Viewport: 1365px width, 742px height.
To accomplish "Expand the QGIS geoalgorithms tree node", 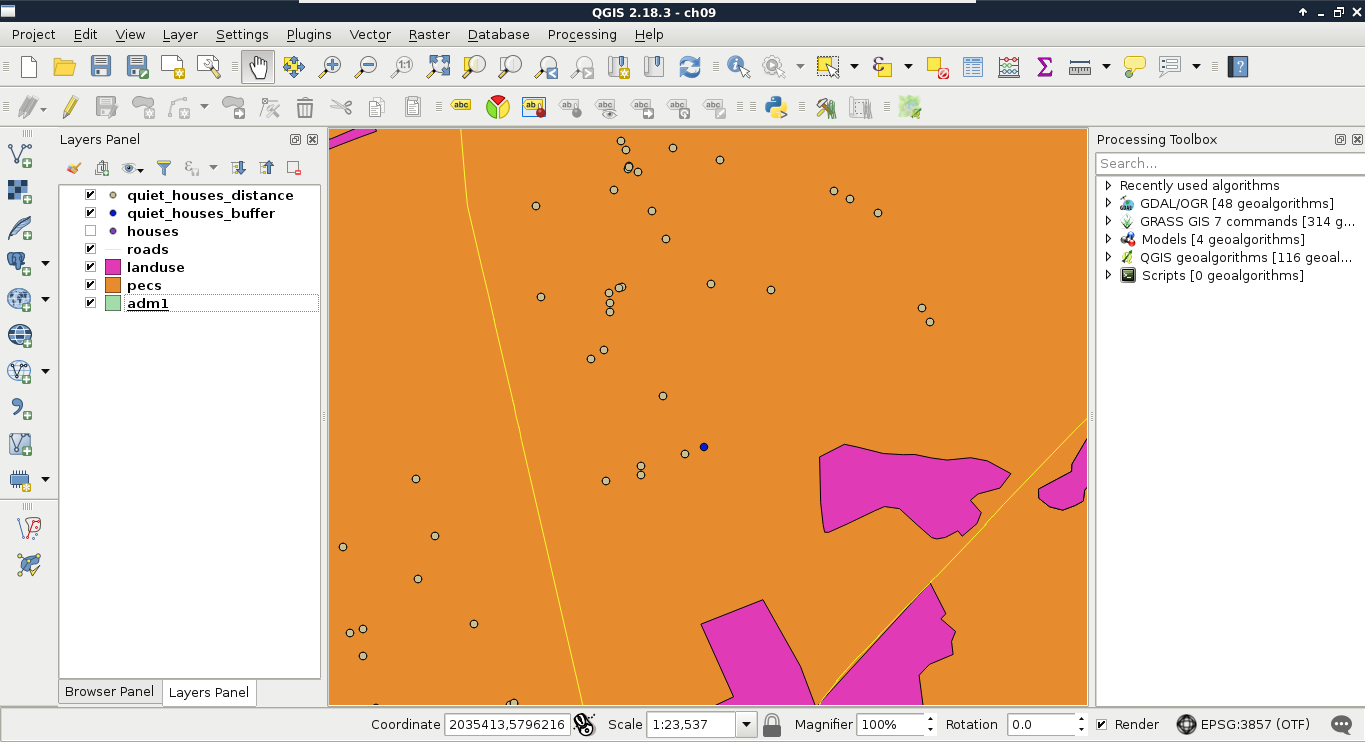I will [1108, 257].
